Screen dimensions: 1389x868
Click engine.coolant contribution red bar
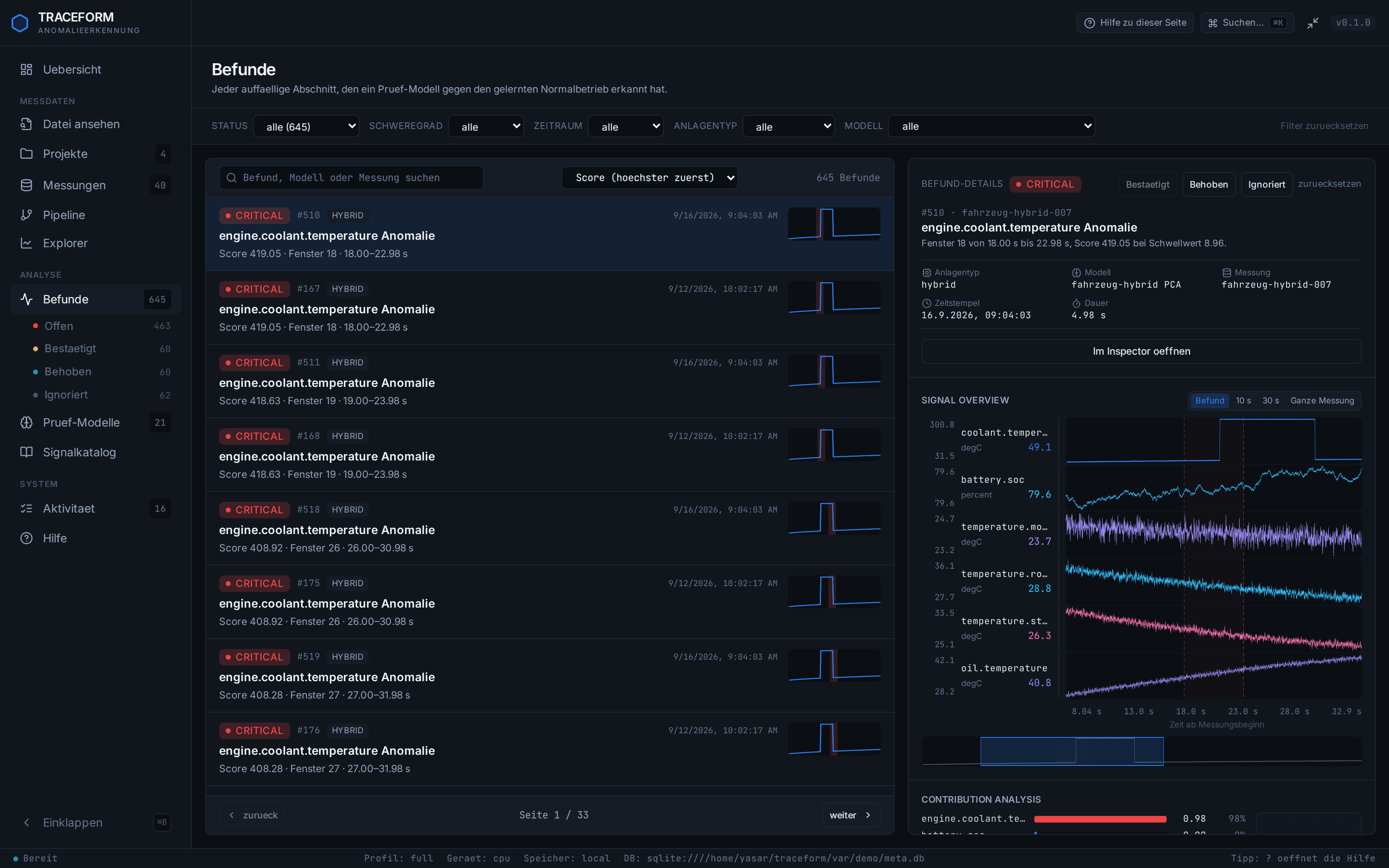click(x=1100, y=819)
